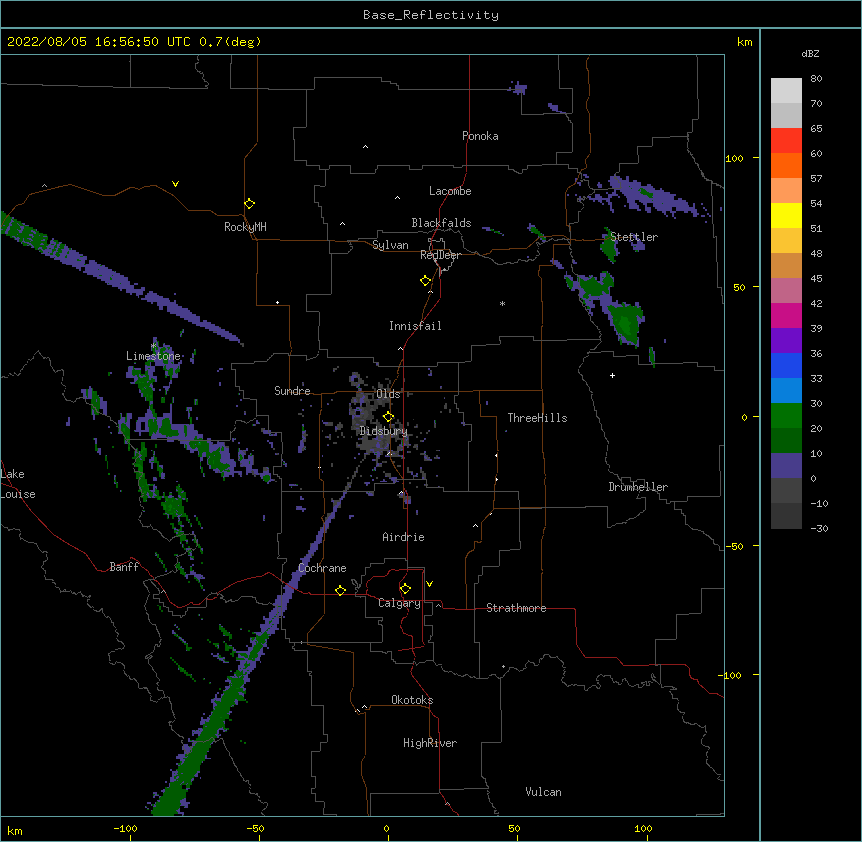
Task: Click the ThreeHills town label
Action: [538, 418]
